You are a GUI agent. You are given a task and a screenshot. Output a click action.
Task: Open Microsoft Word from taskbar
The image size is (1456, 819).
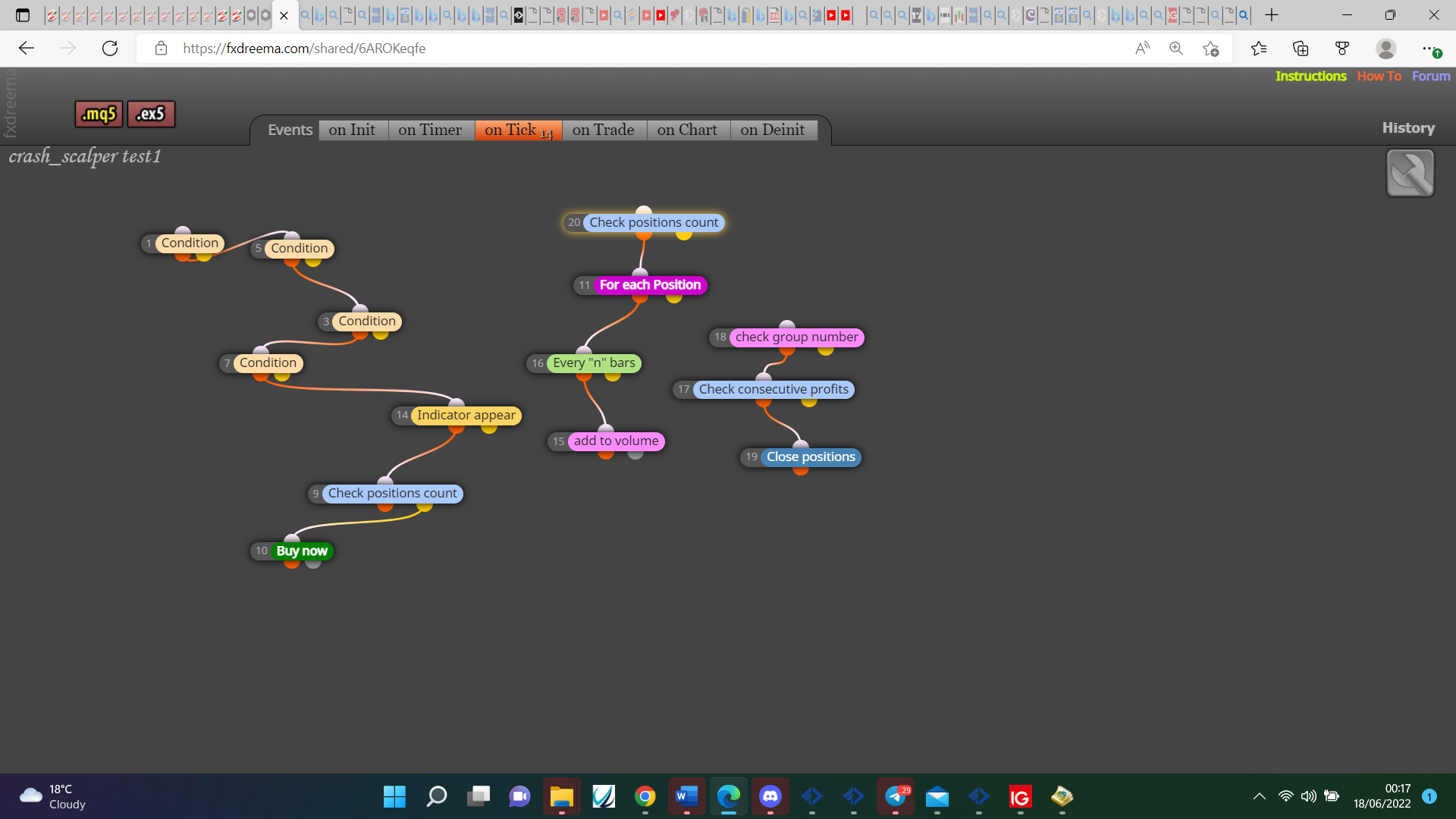pos(686,796)
